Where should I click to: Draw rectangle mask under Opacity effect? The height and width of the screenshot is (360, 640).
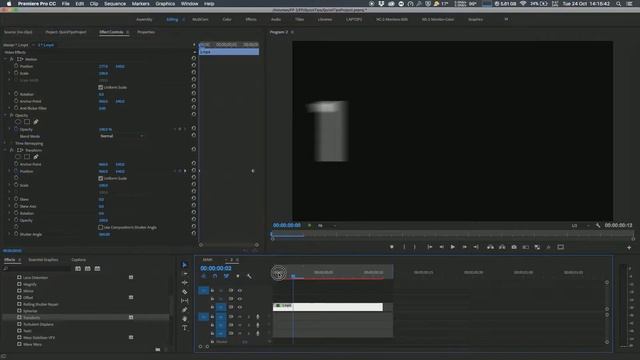[x=27, y=122]
